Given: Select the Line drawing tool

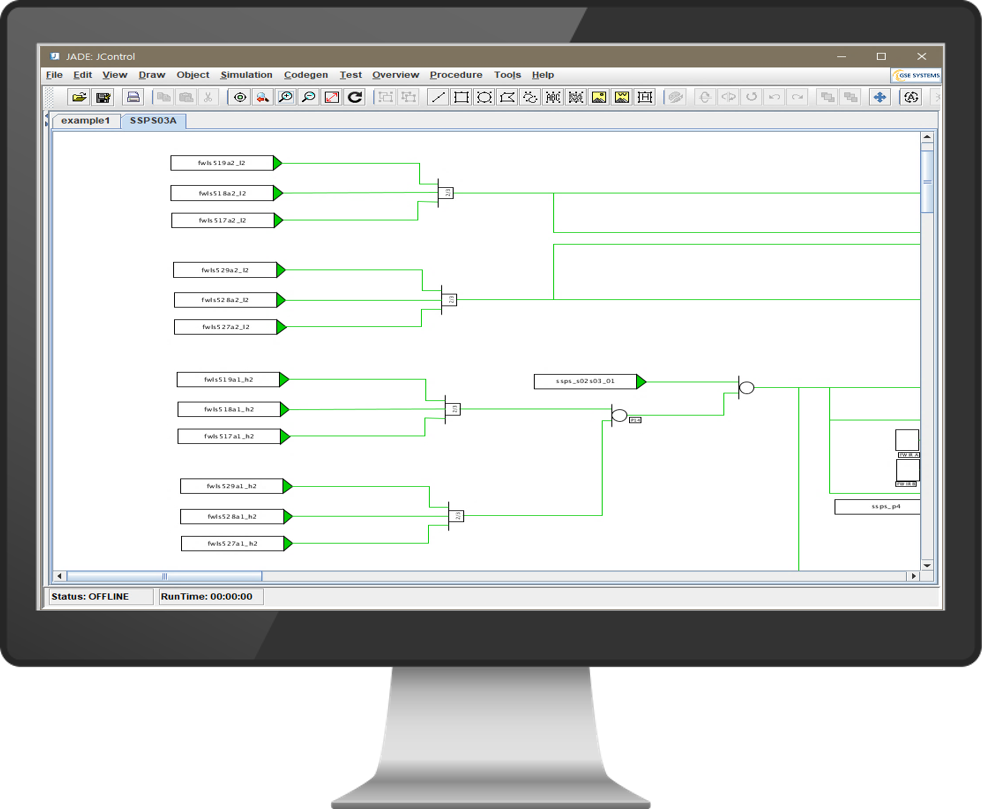Looking at the screenshot, I should pos(438,97).
